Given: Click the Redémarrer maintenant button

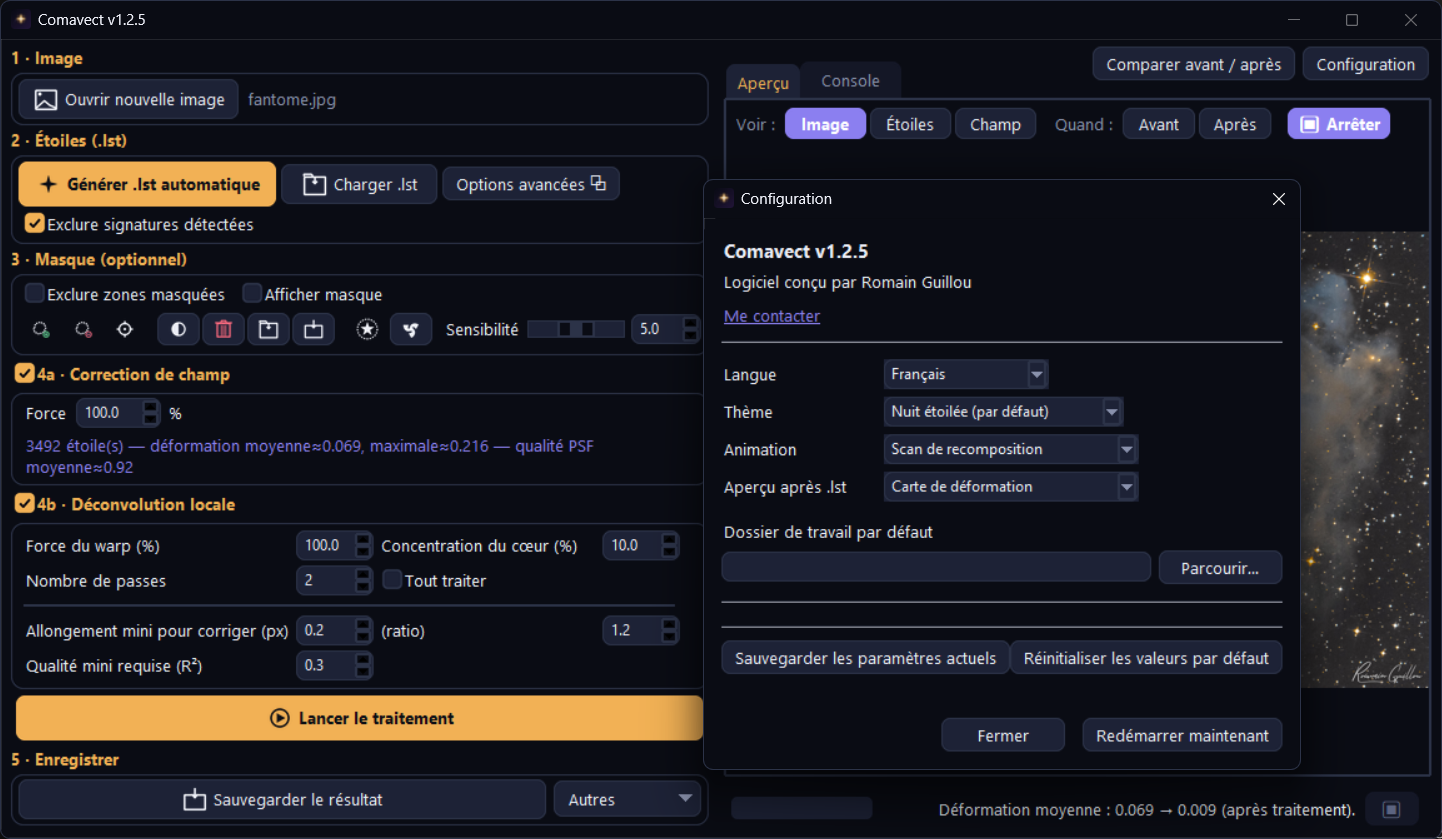Looking at the screenshot, I should coord(1182,735).
